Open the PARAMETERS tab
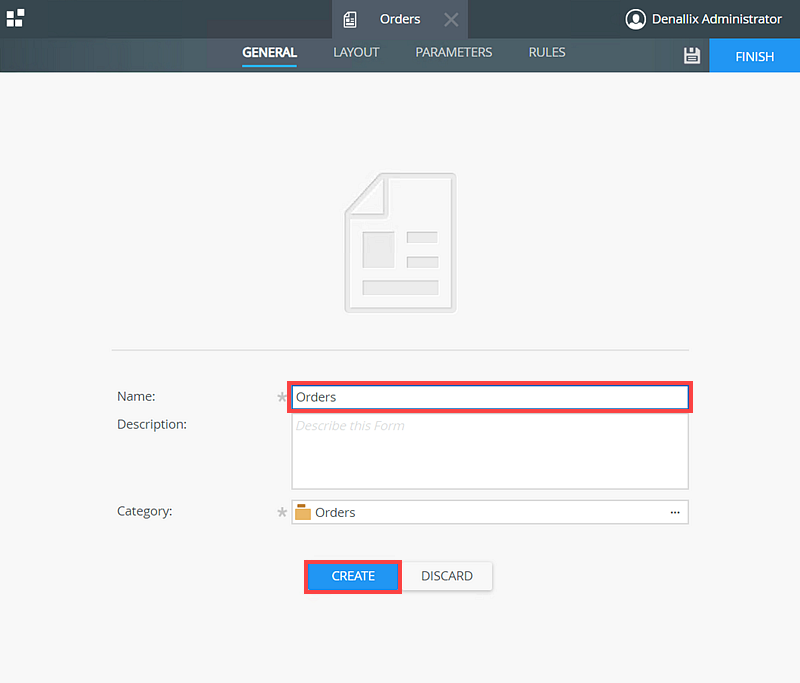800x683 pixels. [454, 52]
